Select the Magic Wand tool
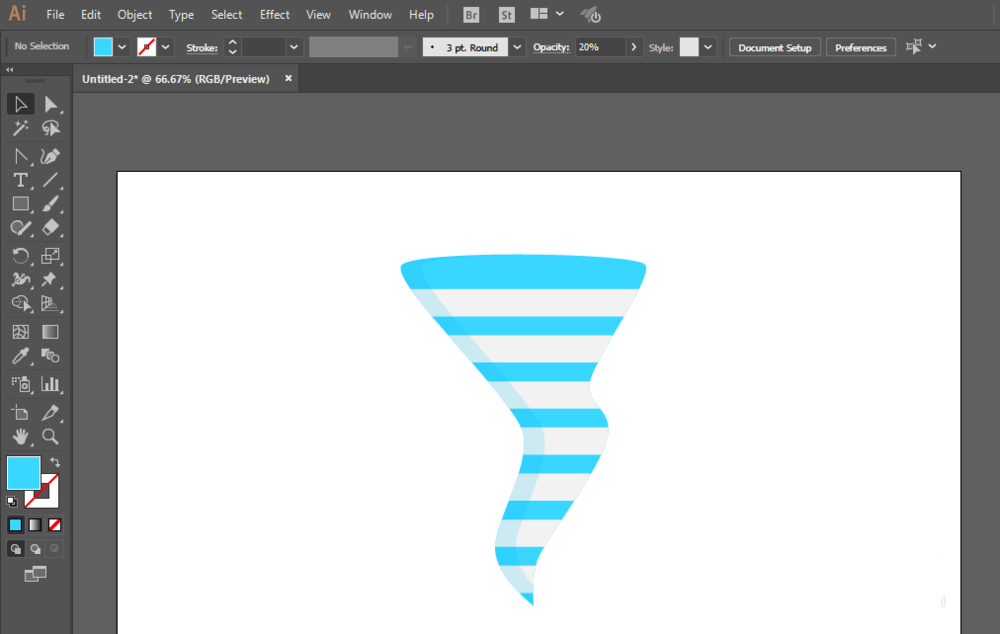Viewport: 1000px width, 634px height. pyautogui.click(x=20, y=128)
